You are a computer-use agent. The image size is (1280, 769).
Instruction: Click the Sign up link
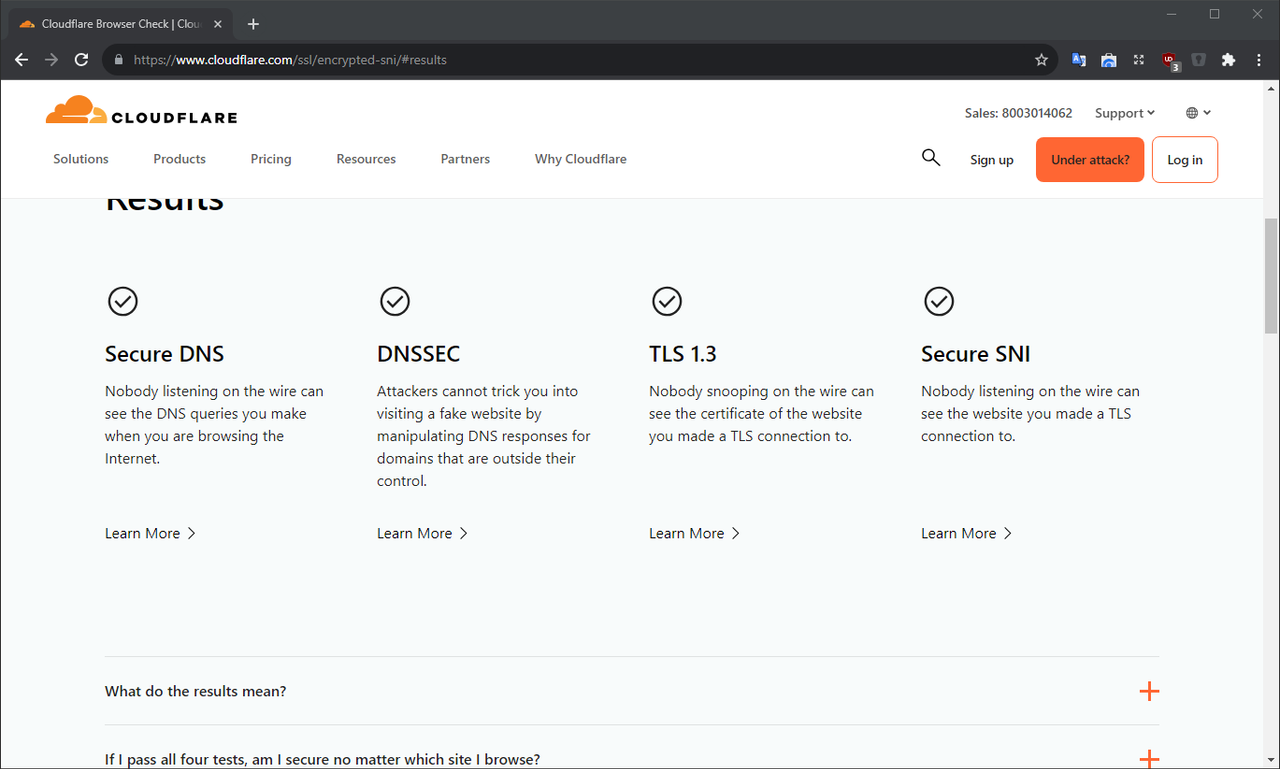(x=992, y=160)
